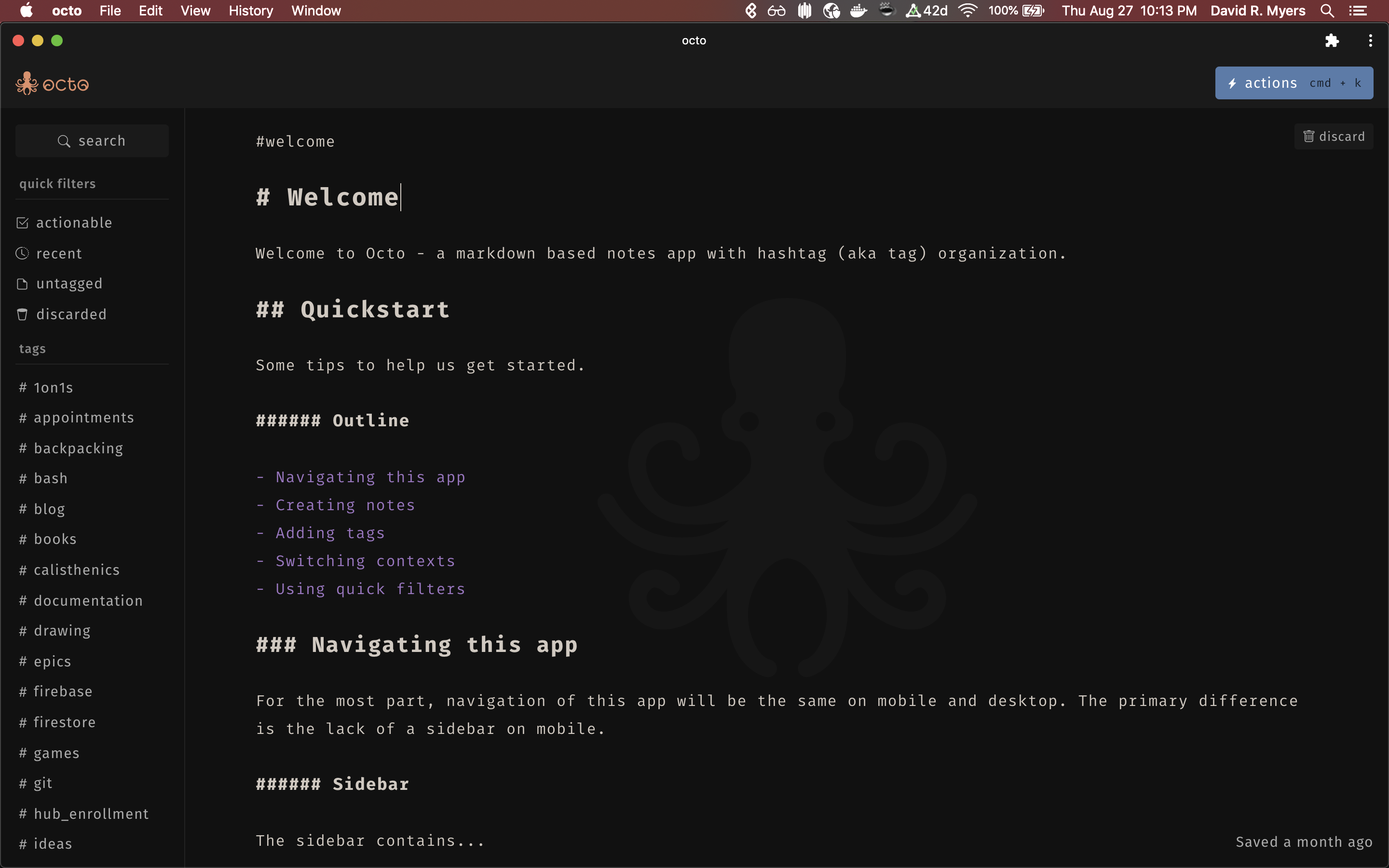This screenshot has height=868, width=1389.
Task: Click the untagged page icon
Action: click(22, 284)
